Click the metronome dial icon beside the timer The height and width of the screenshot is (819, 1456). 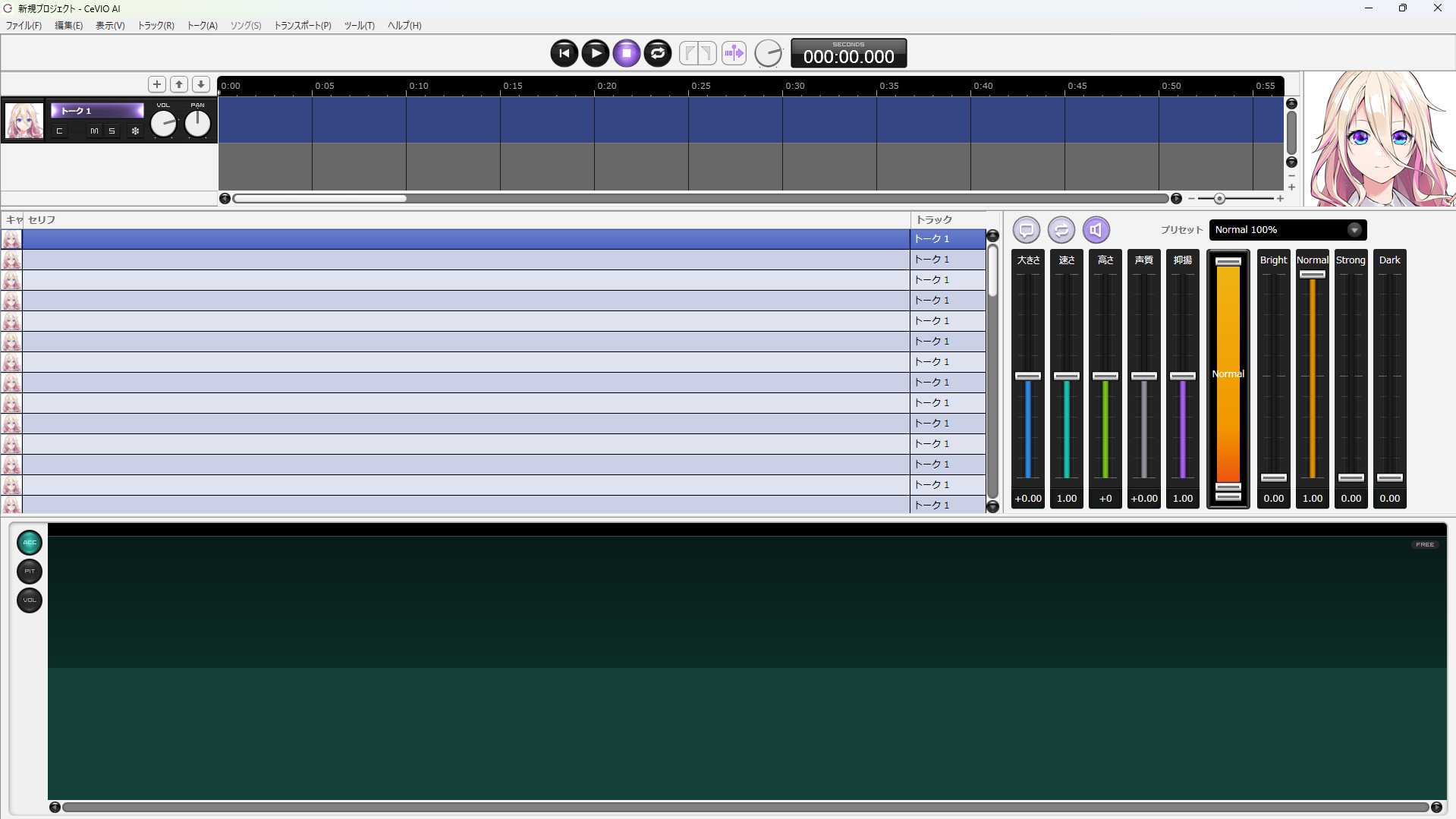click(768, 53)
